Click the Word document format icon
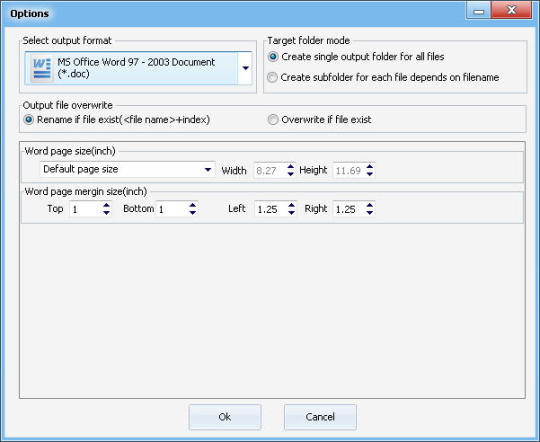This screenshot has height=442, width=540. point(41,68)
